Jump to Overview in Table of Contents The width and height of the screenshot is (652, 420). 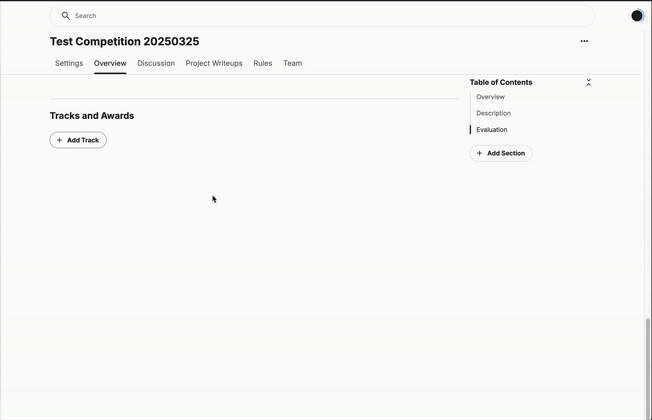[x=490, y=97]
